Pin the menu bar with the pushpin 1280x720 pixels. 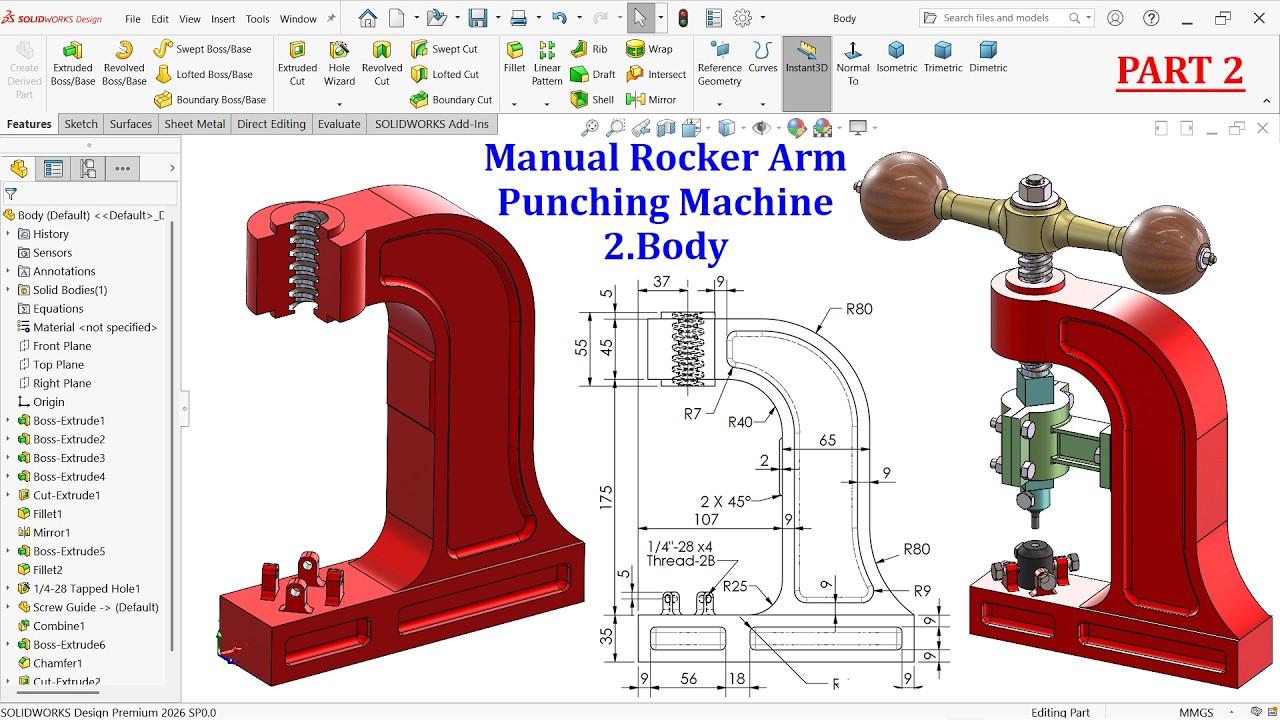click(x=331, y=18)
